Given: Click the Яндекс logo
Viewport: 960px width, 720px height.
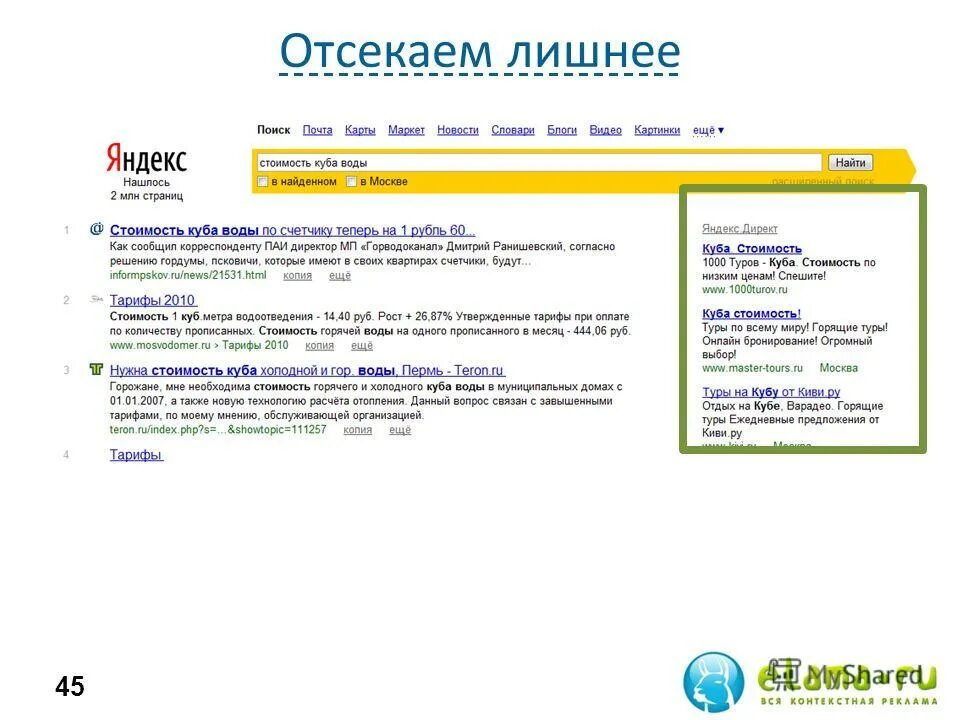Looking at the screenshot, I should [x=146, y=159].
